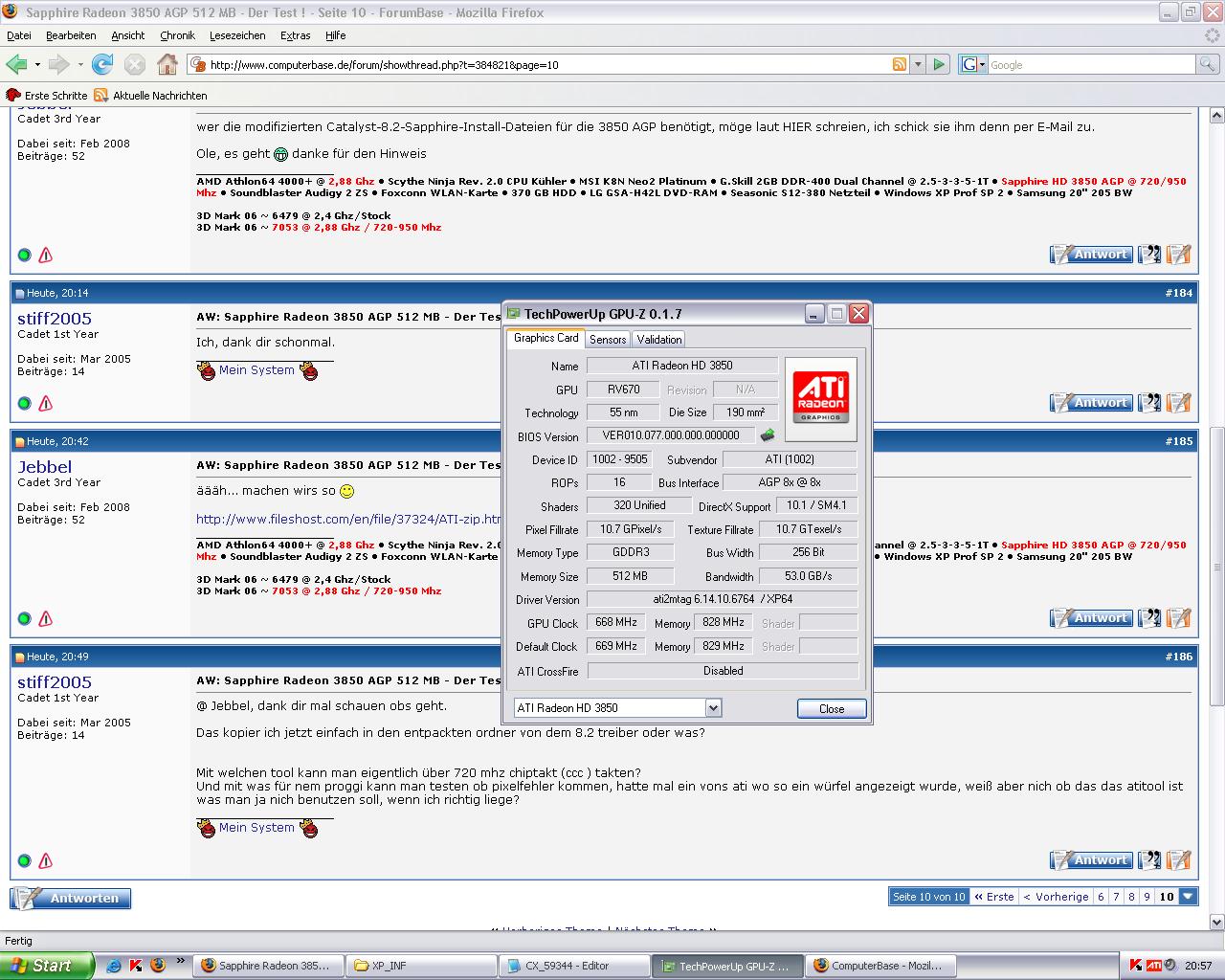Open the stiff2005 profile link in post #184

tap(55, 319)
